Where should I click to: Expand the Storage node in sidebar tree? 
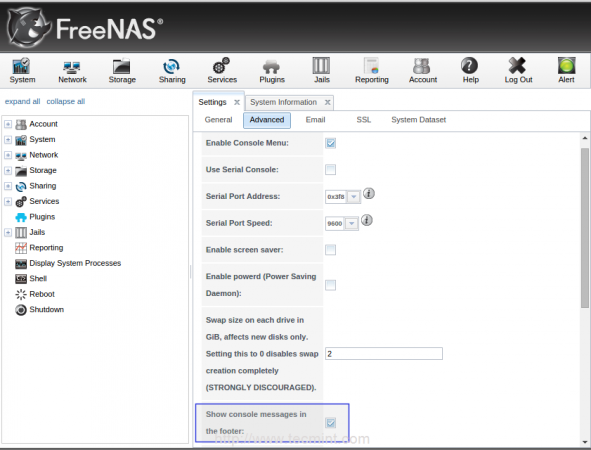pyautogui.click(x=8, y=170)
